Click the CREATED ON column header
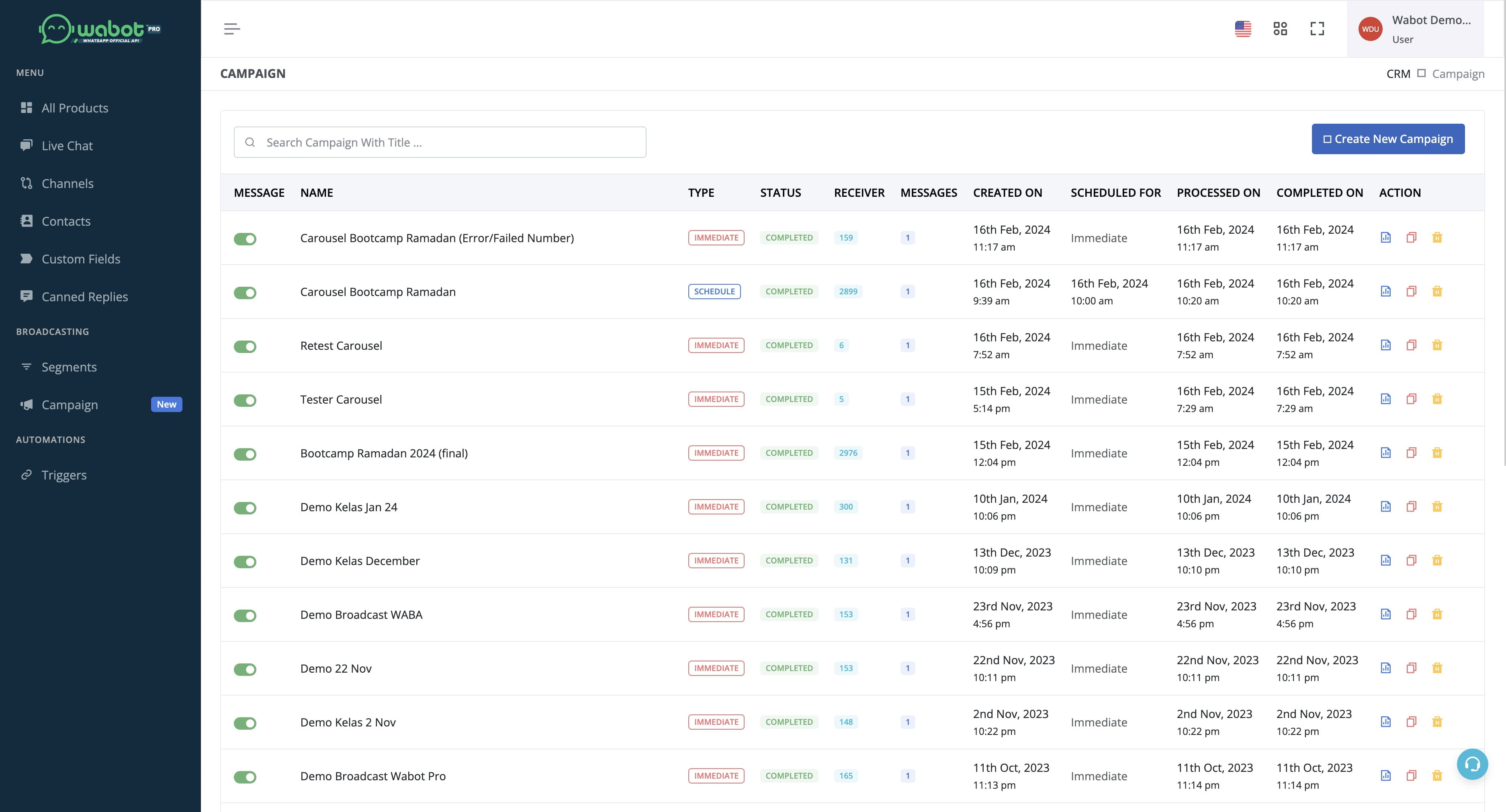This screenshot has width=1506, height=812. 1007,192
